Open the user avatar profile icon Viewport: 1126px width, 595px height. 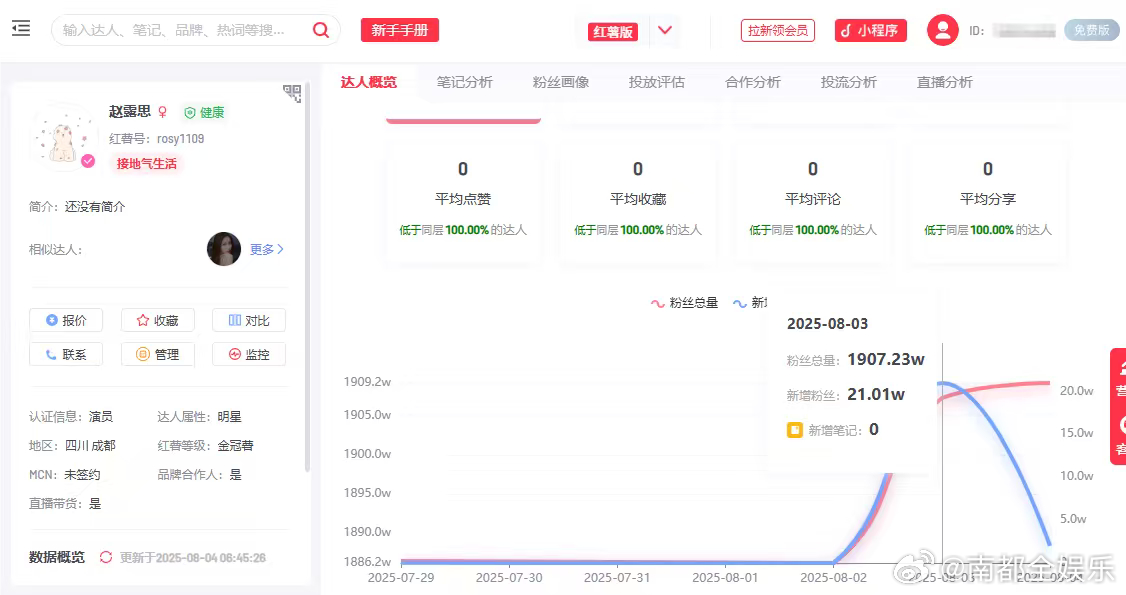(942, 30)
